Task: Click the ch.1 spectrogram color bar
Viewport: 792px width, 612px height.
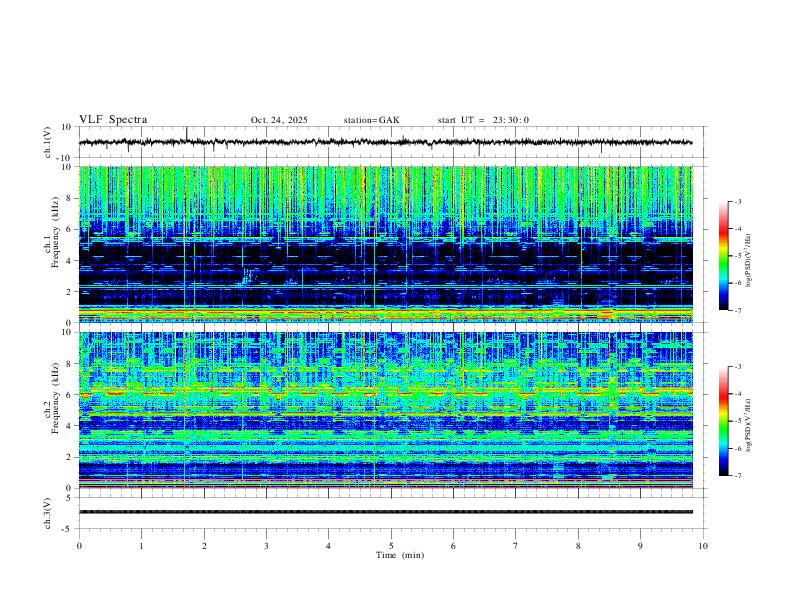Action: (x=723, y=256)
